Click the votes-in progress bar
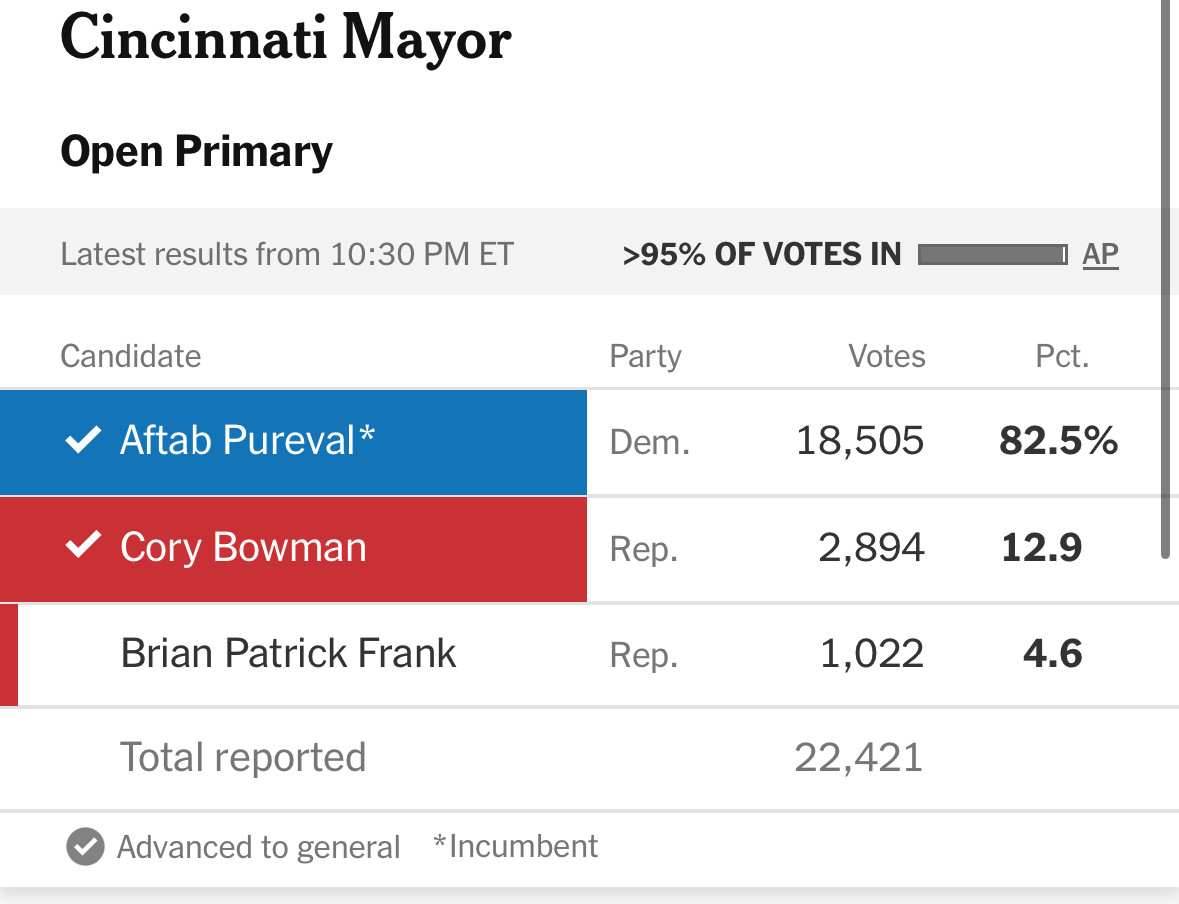Viewport: 1179px width, 904px height. click(x=993, y=255)
